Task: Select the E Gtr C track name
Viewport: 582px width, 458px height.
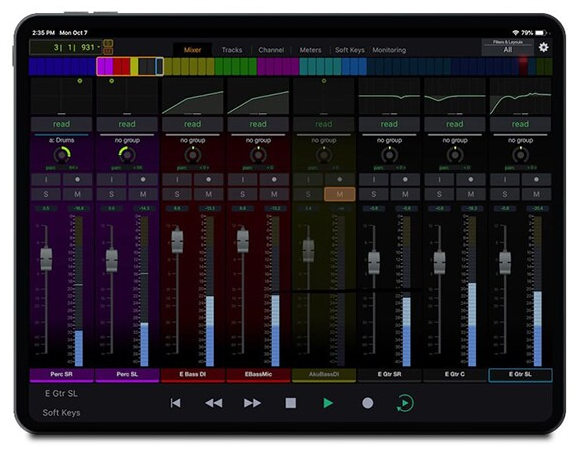Action: click(x=455, y=374)
